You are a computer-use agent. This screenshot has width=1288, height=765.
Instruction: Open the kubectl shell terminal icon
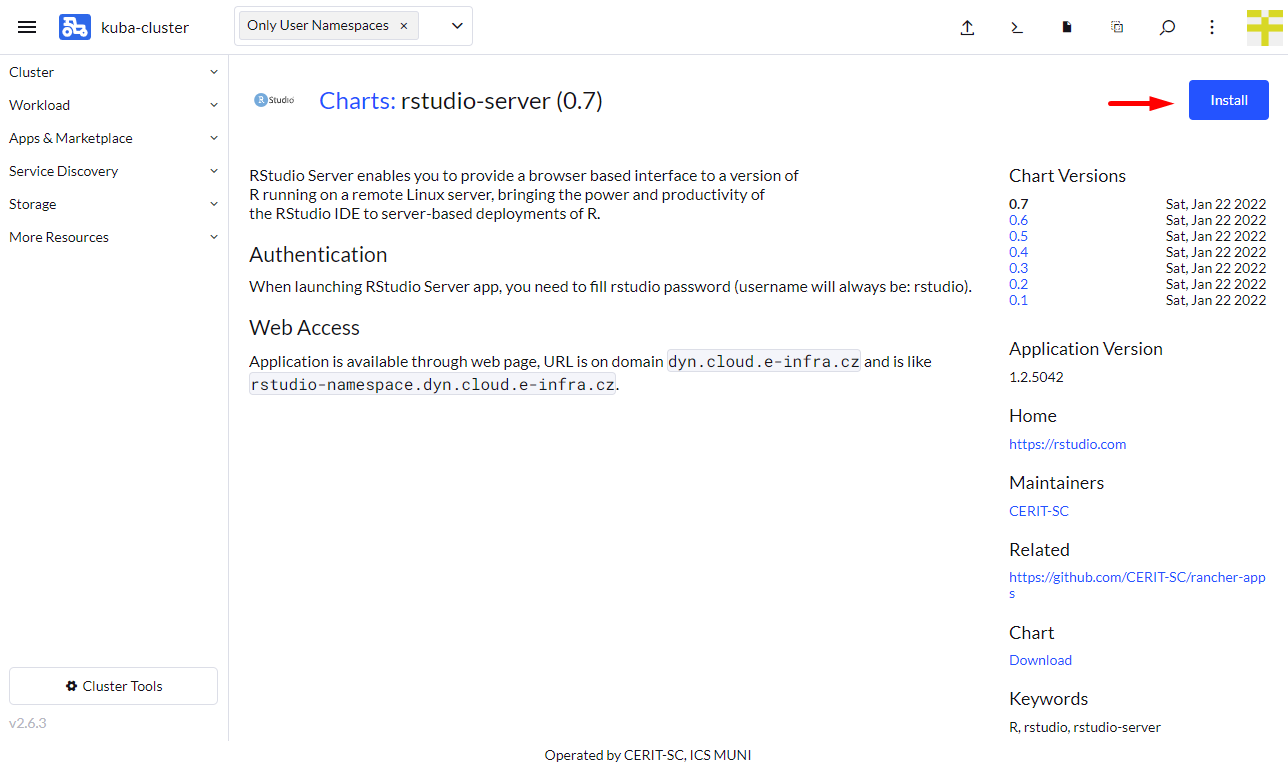click(1017, 28)
